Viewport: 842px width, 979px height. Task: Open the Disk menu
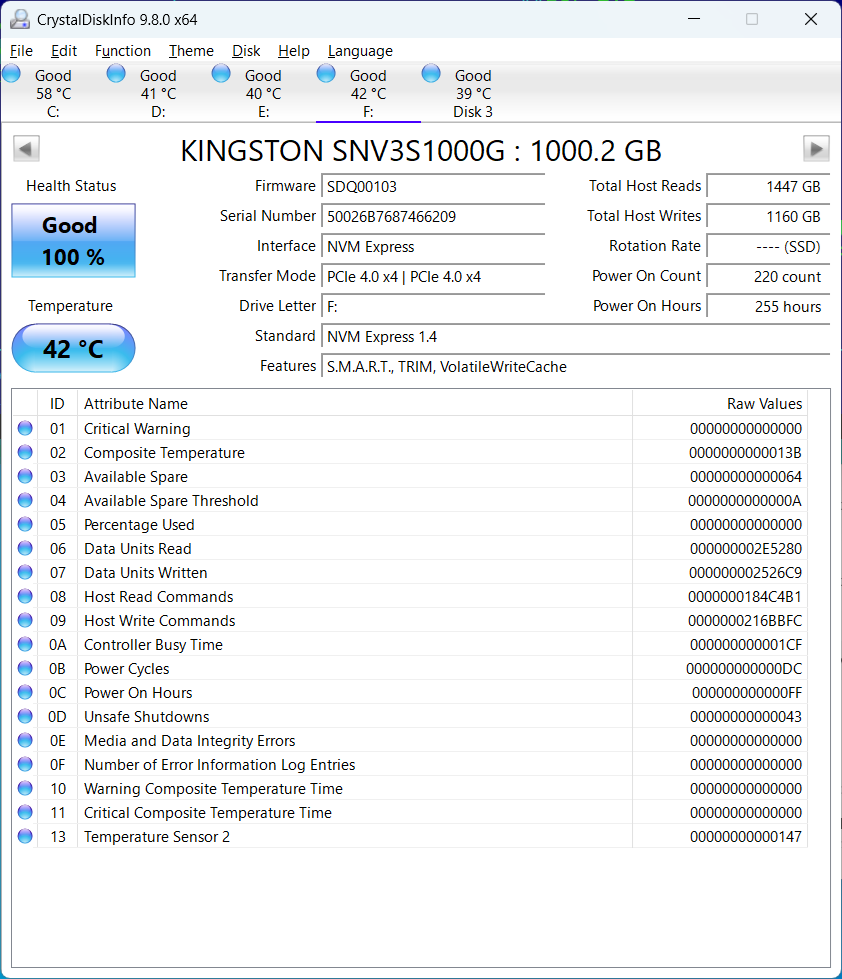pos(246,51)
